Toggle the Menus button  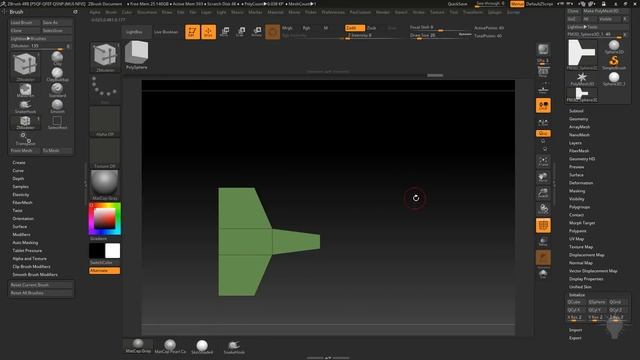517,4
